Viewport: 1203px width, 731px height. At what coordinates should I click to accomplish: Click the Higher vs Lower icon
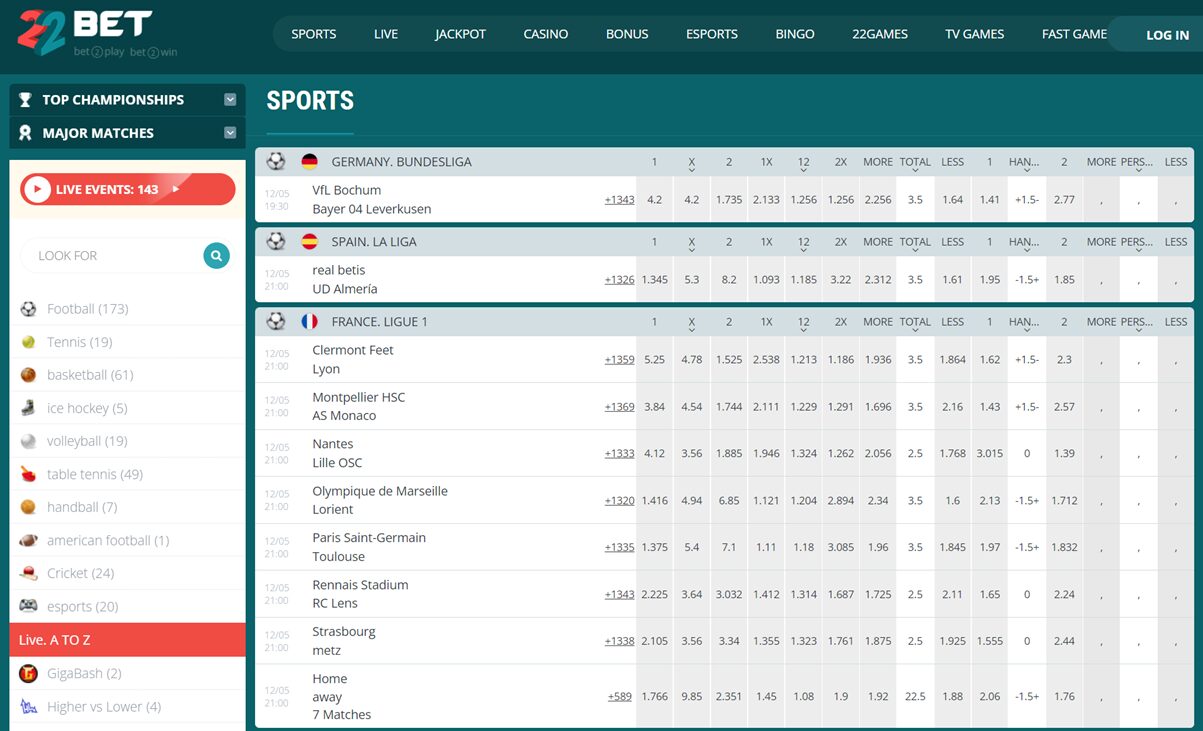coord(29,706)
